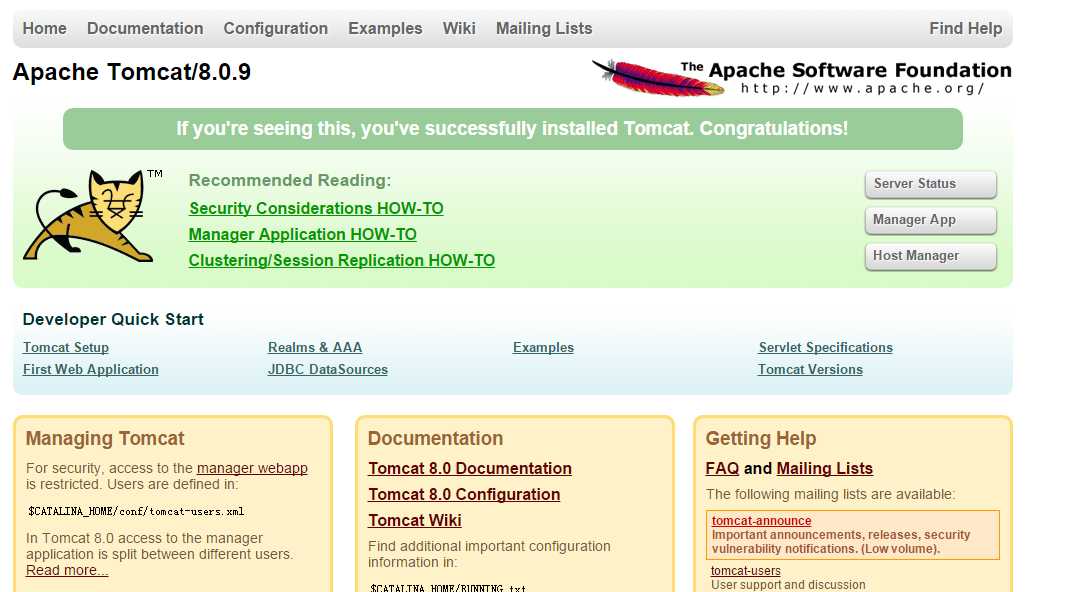Click the Host Manager button
The image size is (1075, 592).
tap(930, 256)
